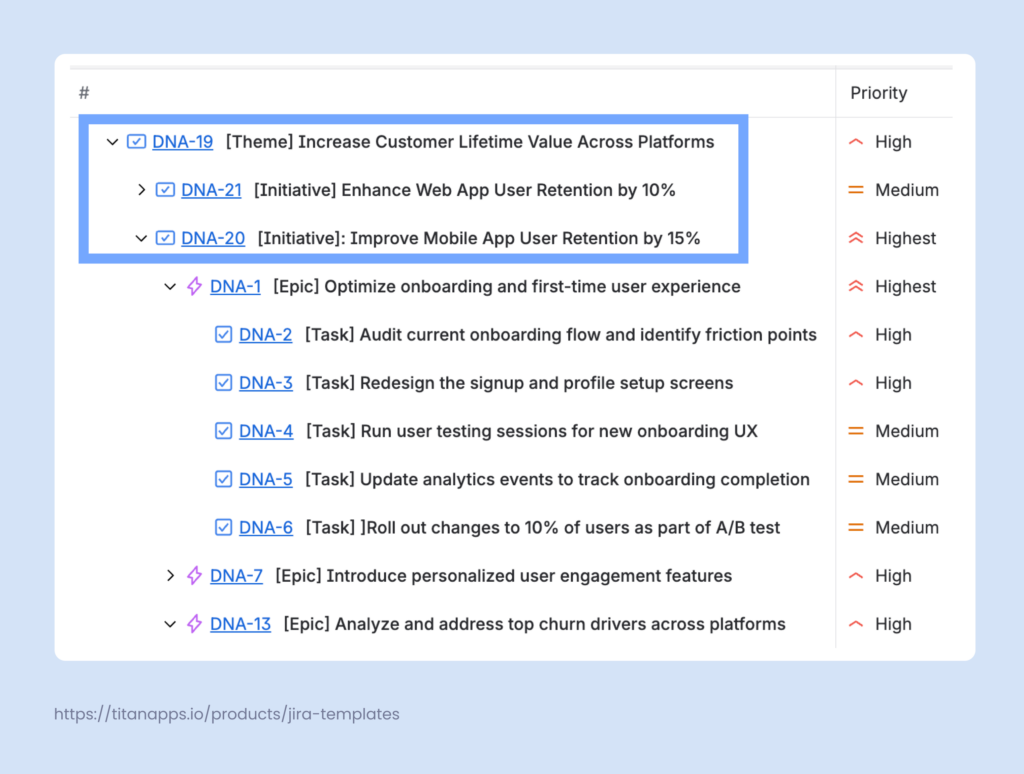This screenshot has height=774, width=1024.
Task: Select the Epic icon next to DNA-1
Action: coord(194,286)
